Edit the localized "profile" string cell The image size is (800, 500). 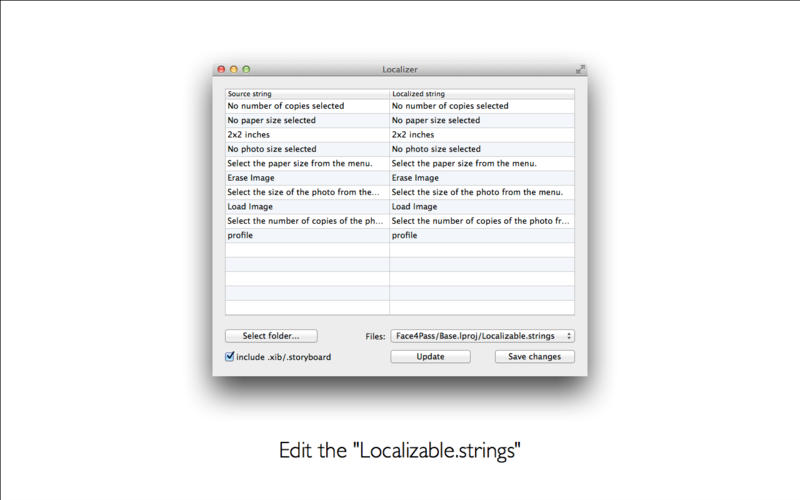coord(482,236)
